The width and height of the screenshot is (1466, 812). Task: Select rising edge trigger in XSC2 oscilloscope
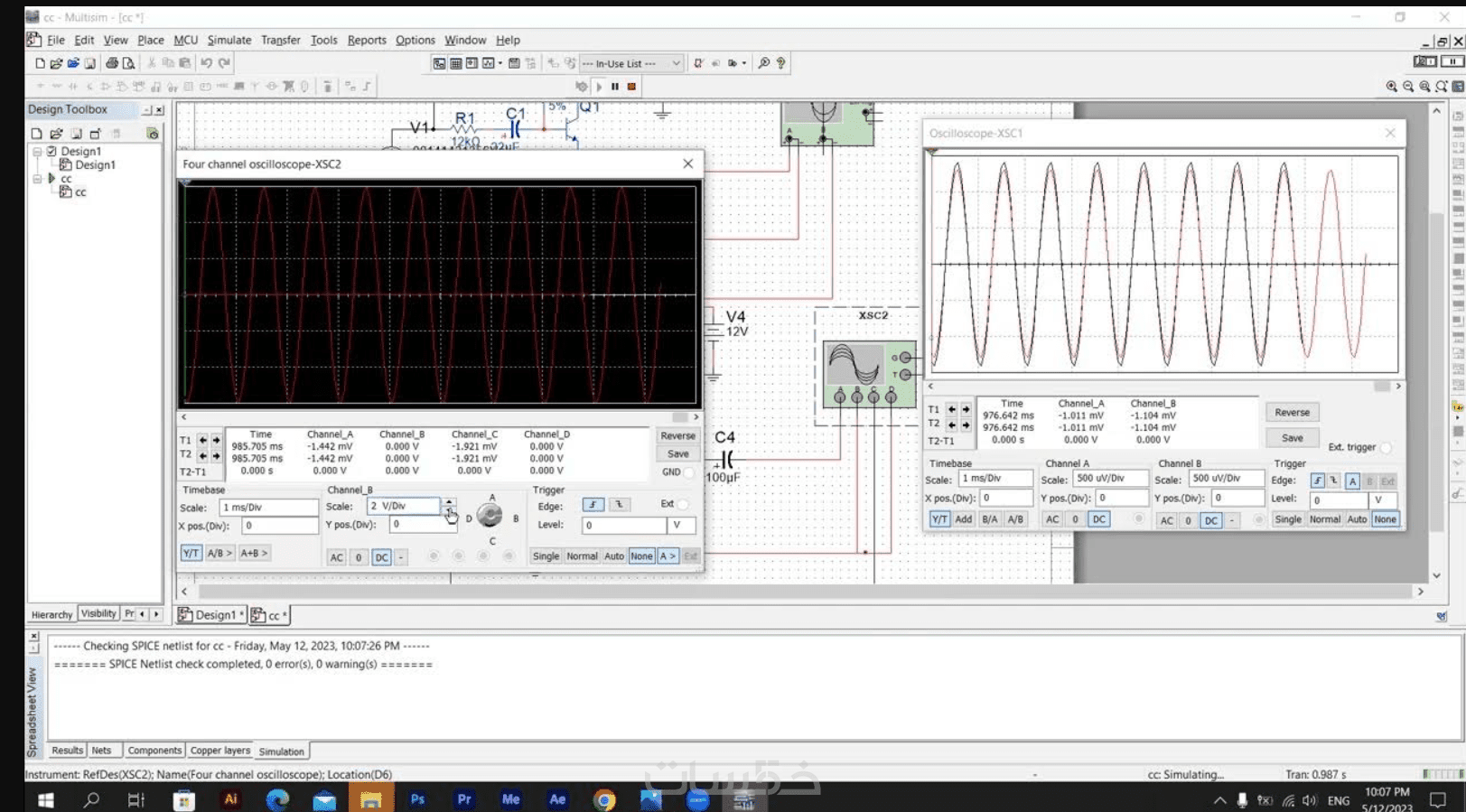coord(593,505)
